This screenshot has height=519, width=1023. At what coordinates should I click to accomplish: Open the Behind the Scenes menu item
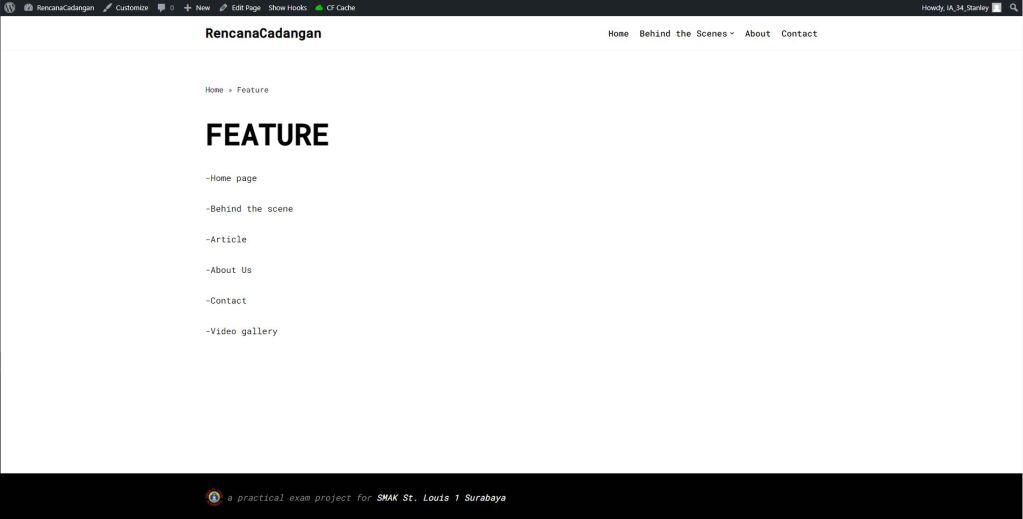click(683, 34)
